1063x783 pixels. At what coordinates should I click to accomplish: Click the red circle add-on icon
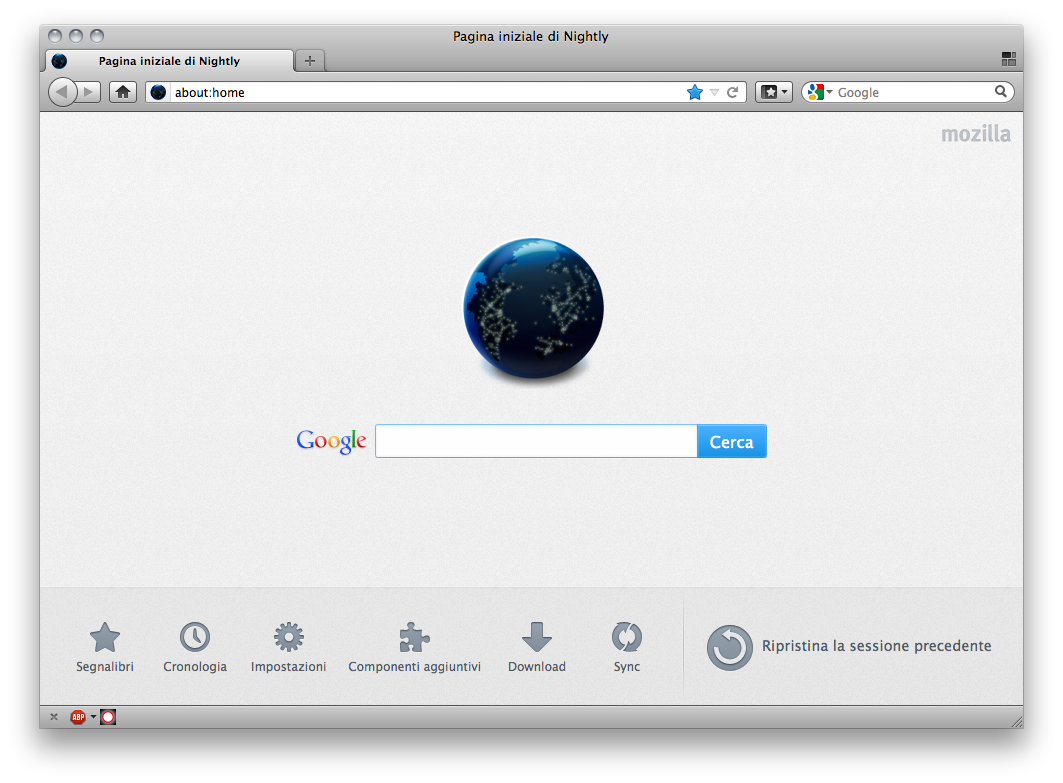coord(108,717)
